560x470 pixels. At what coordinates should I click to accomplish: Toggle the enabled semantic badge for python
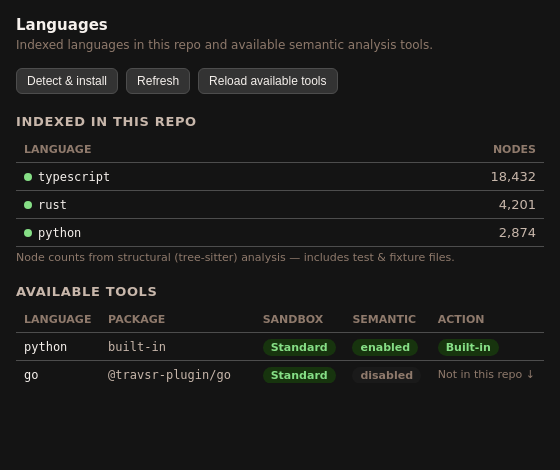(385, 347)
